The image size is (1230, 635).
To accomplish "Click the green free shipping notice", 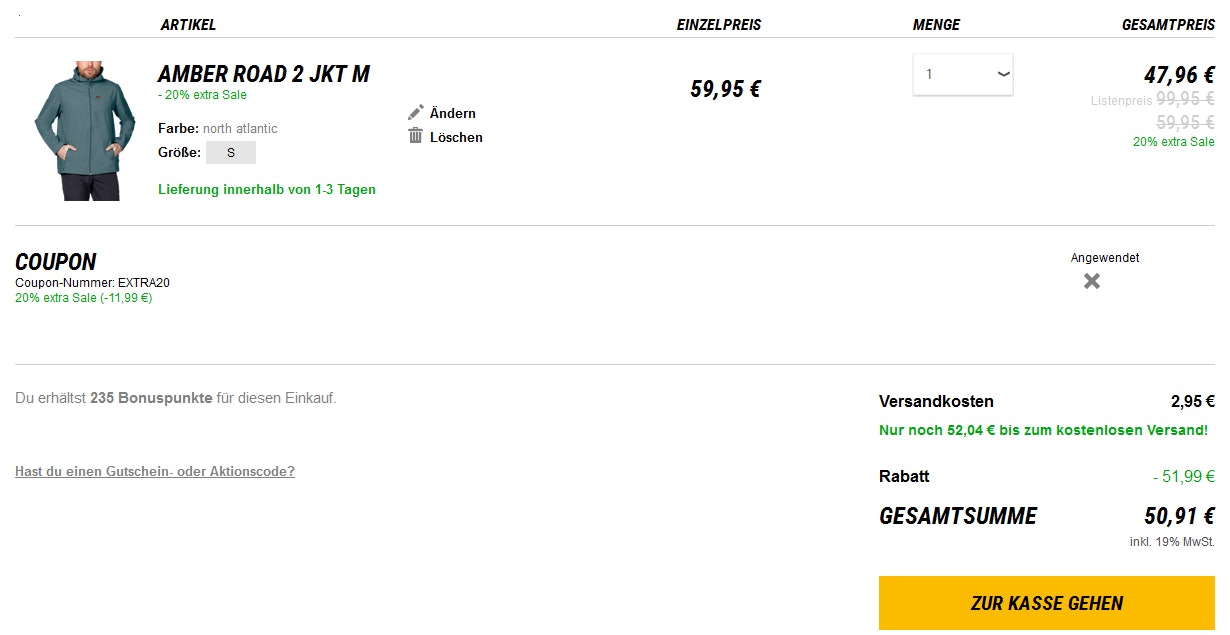I will click(x=1043, y=430).
